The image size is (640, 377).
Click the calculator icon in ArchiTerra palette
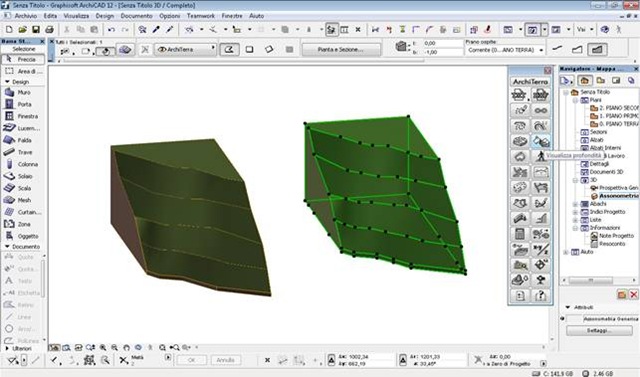pyautogui.click(x=520, y=234)
